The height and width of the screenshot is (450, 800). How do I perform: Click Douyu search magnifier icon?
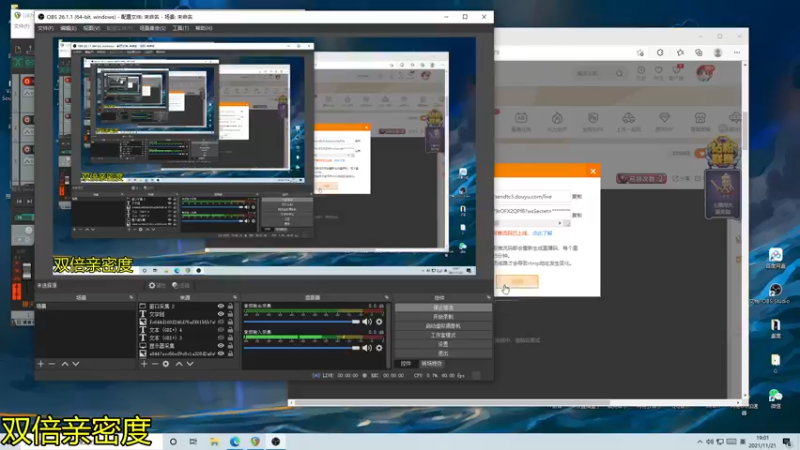[x=619, y=73]
